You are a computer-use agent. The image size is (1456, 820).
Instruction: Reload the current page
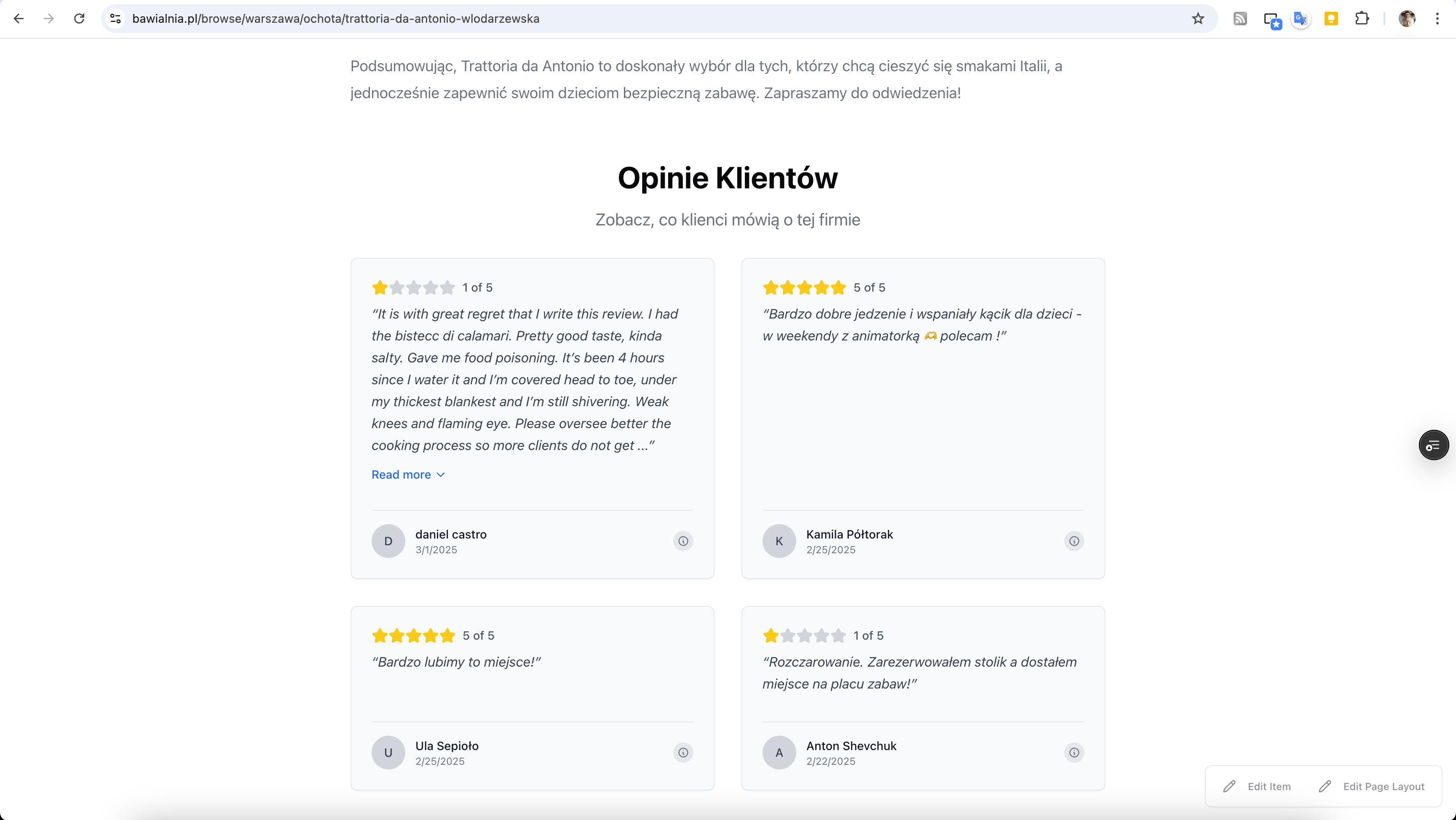79,19
